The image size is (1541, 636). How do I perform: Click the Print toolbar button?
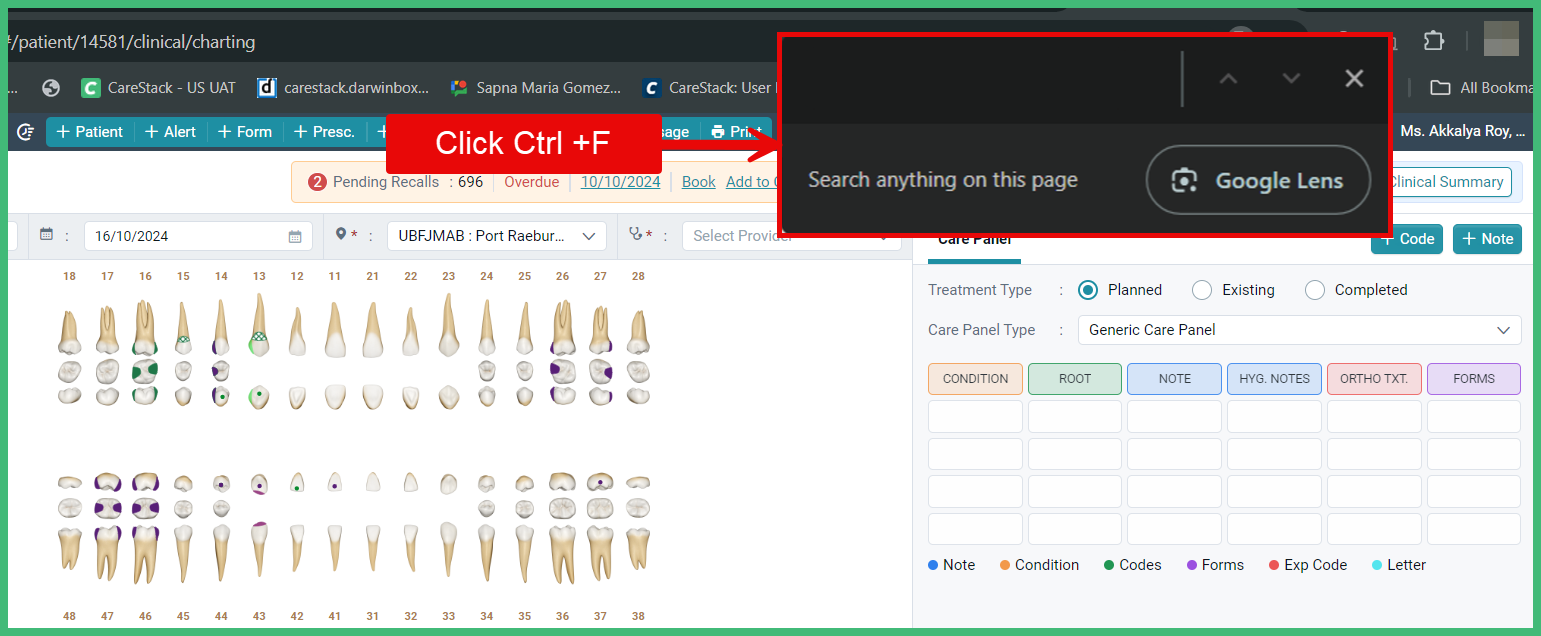pos(736,132)
